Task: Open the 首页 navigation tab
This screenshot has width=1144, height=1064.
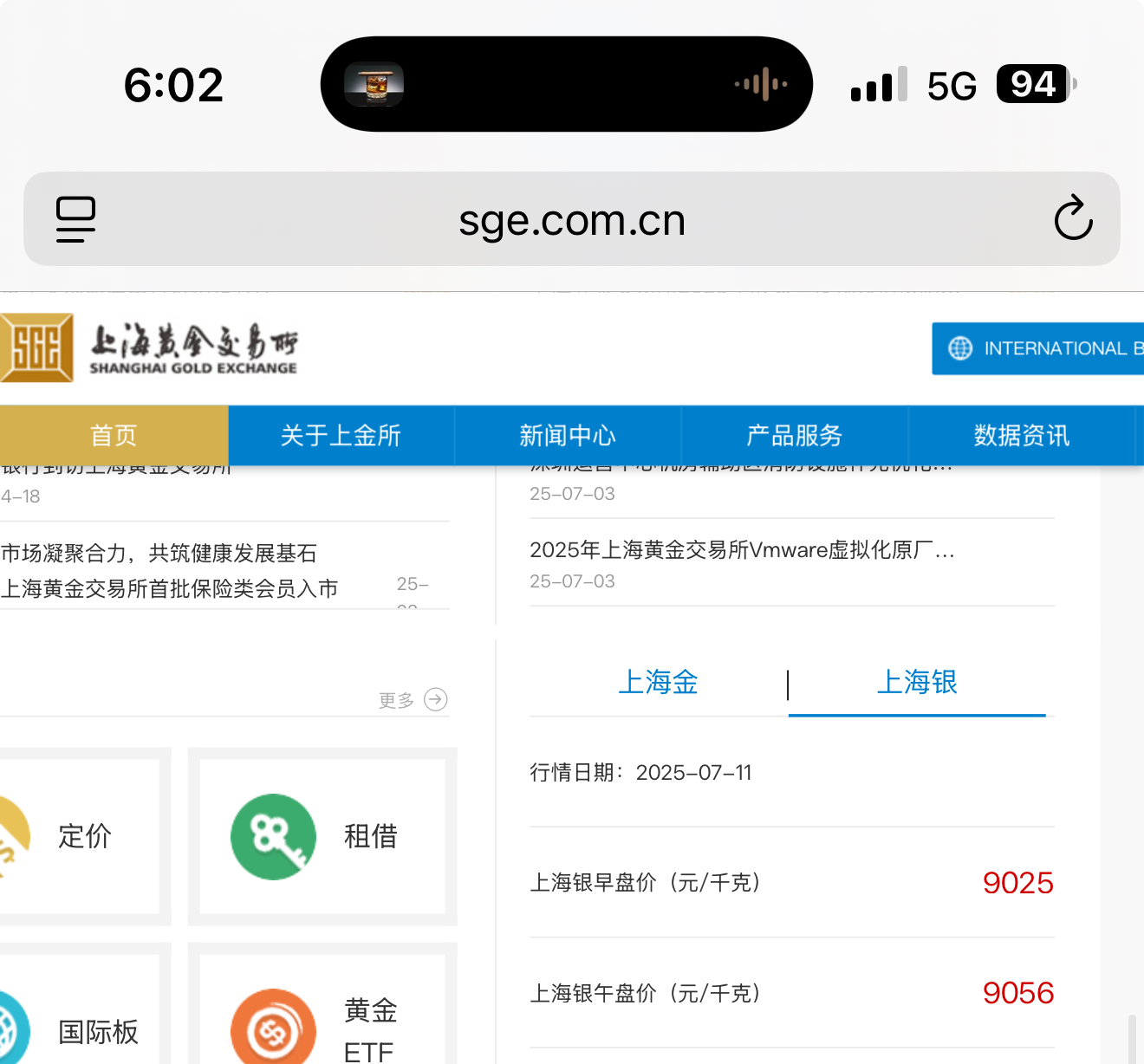Action: click(114, 435)
